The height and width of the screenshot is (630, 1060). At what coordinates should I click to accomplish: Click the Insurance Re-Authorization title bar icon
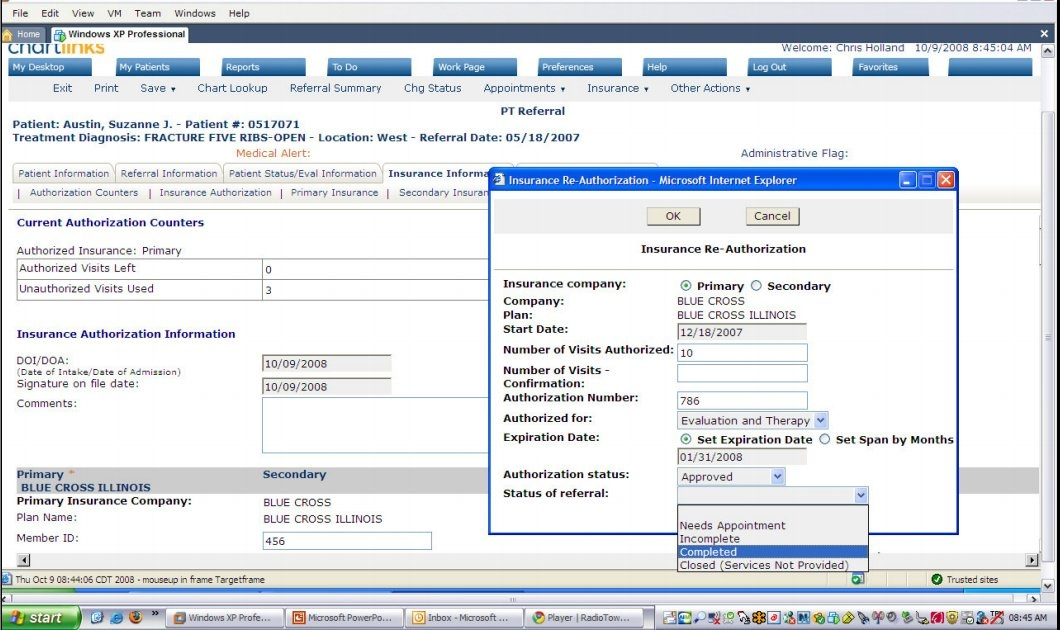(499, 180)
